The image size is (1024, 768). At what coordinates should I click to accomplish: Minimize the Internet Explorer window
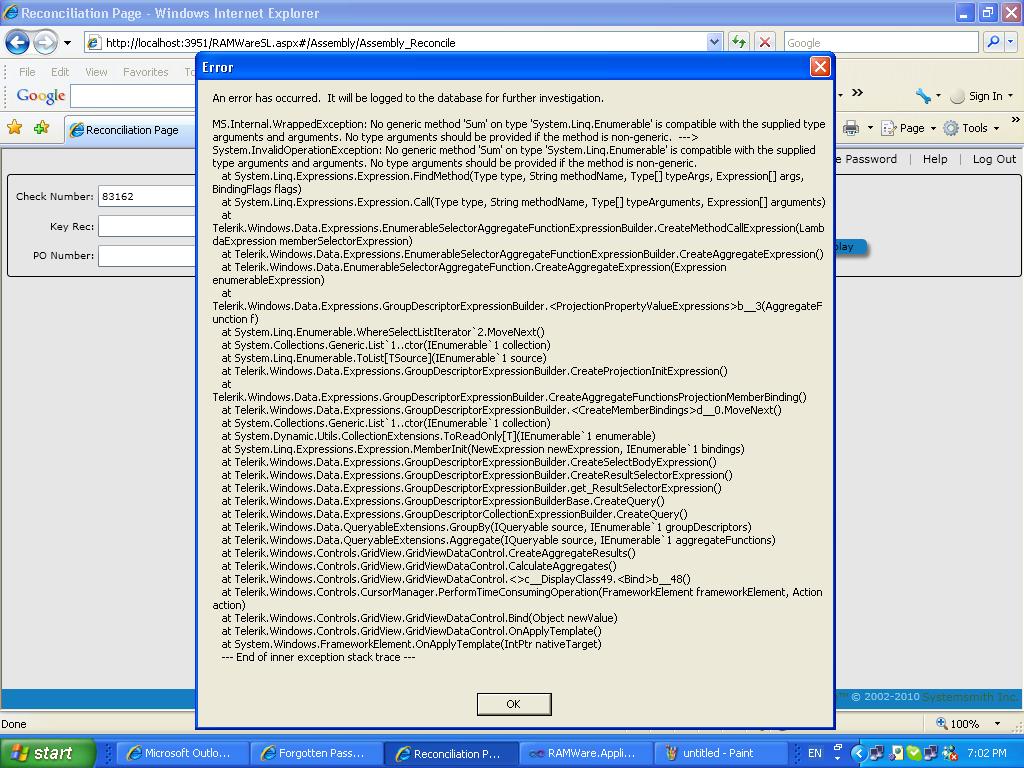[964, 12]
